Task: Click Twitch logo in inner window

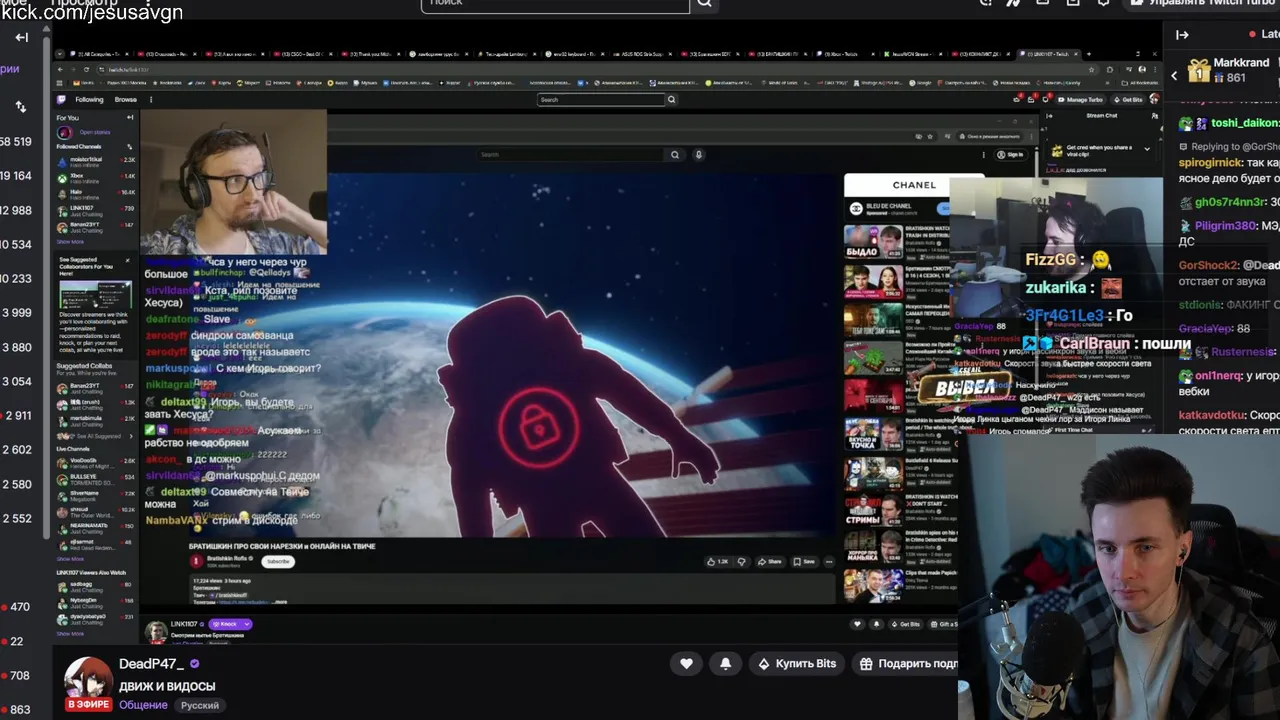Action: [62, 99]
